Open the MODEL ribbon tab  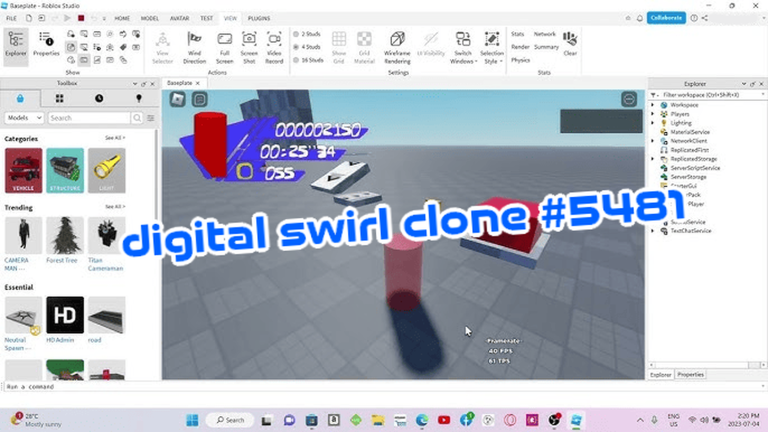pyautogui.click(x=149, y=18)
